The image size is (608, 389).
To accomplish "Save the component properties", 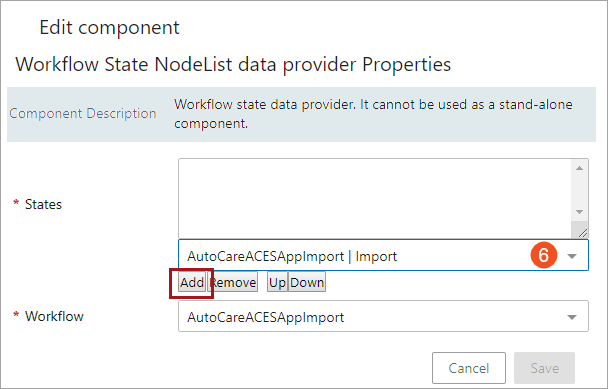I will coord(544,368).
